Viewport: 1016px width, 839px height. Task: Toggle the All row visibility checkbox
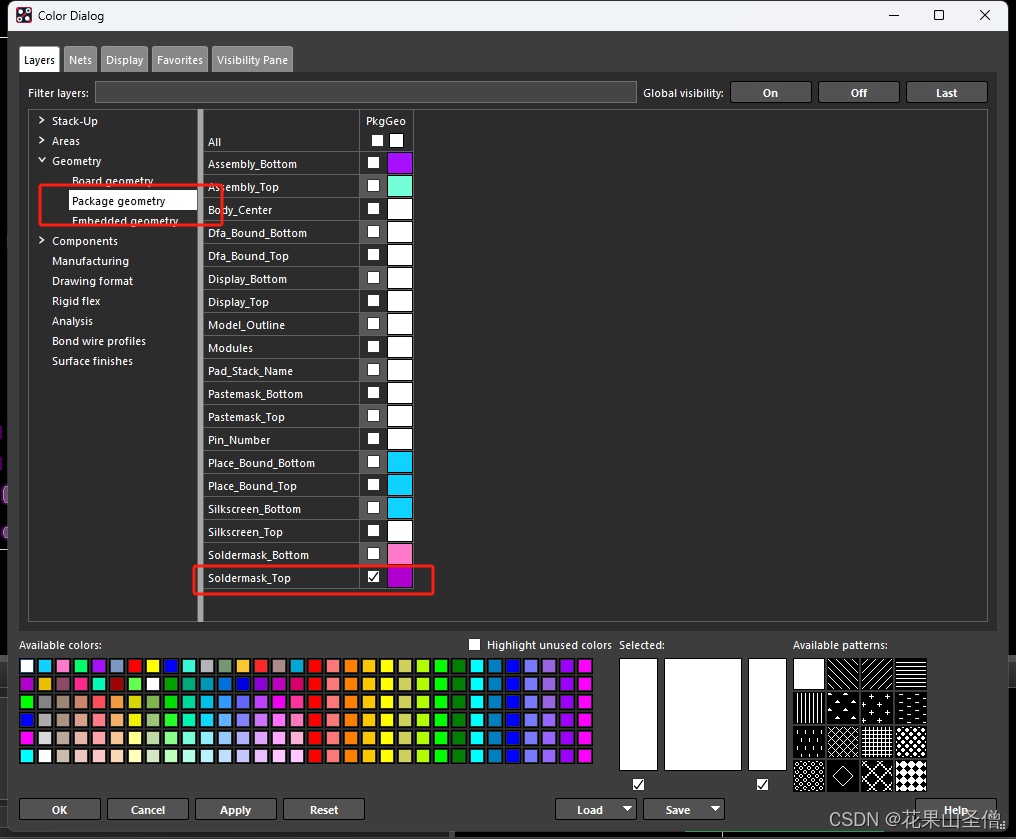pyautogui.click(x=377, y=141)
